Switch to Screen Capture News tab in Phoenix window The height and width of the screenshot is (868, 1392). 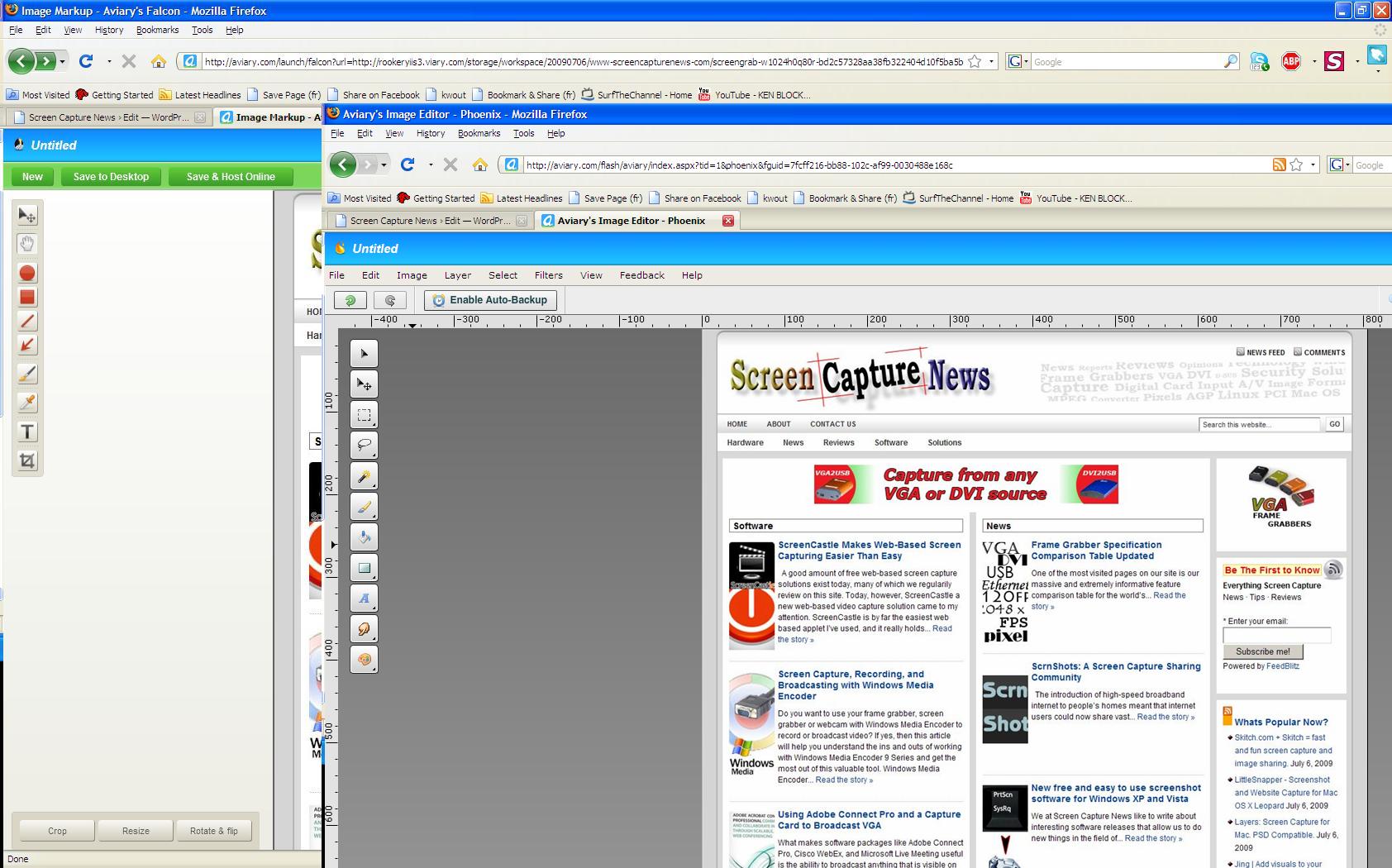[x=430, y=221]
